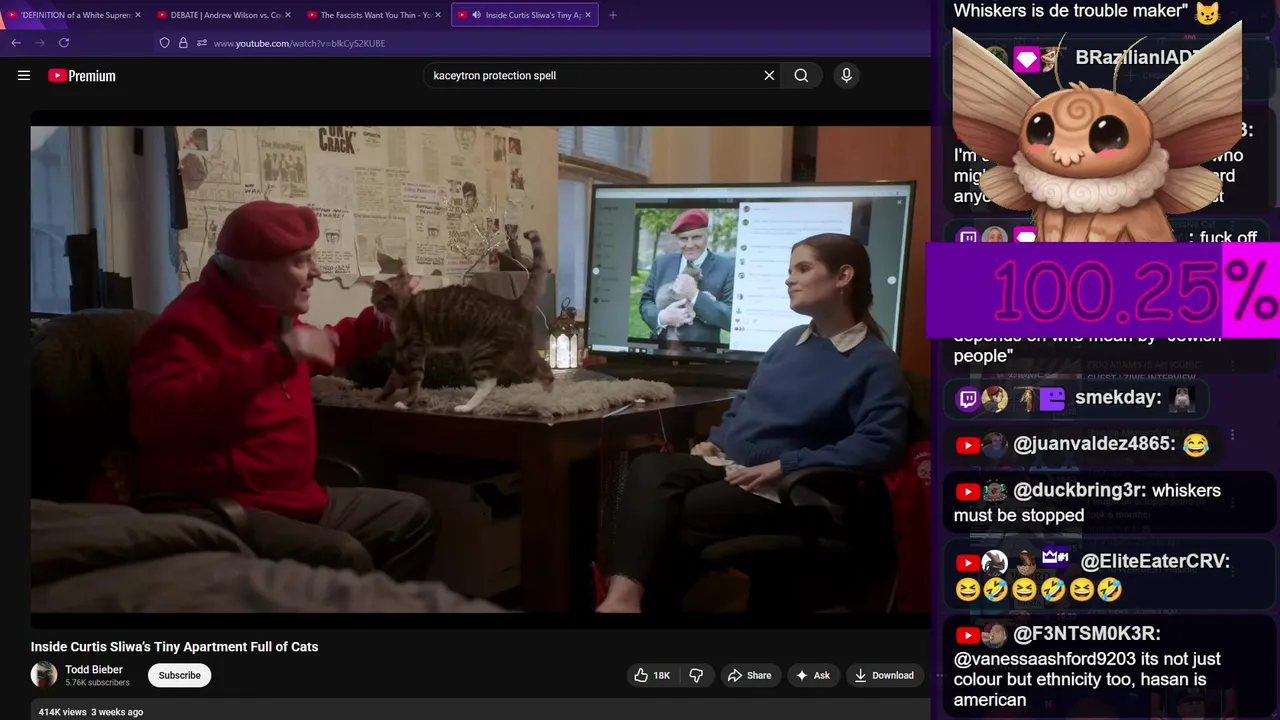Close the 'Inside Curtis Sliwa's' tab
Screen dimensions: 1280x720
coord(588,15)
